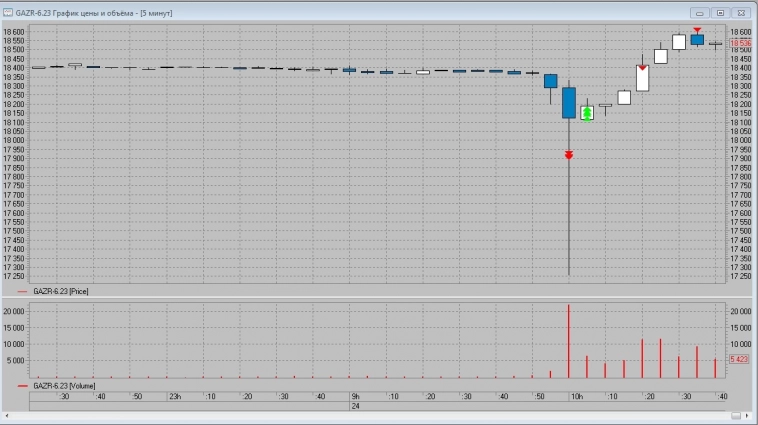Select the blue candle just before 10h
Viewport: 758px width, 425px height.
pos(551,81)
